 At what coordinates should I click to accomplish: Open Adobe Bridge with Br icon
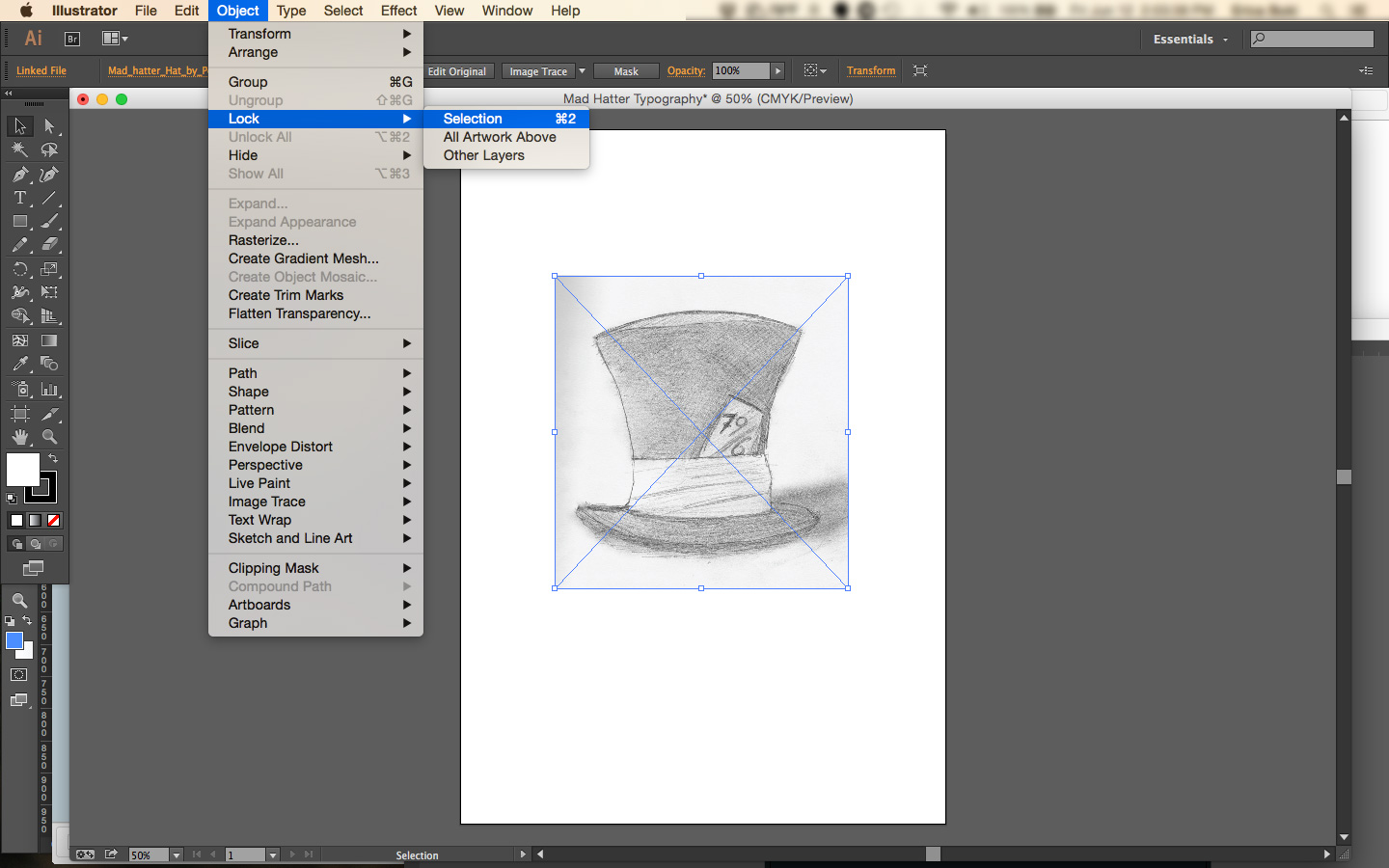[x=72, y=39]
